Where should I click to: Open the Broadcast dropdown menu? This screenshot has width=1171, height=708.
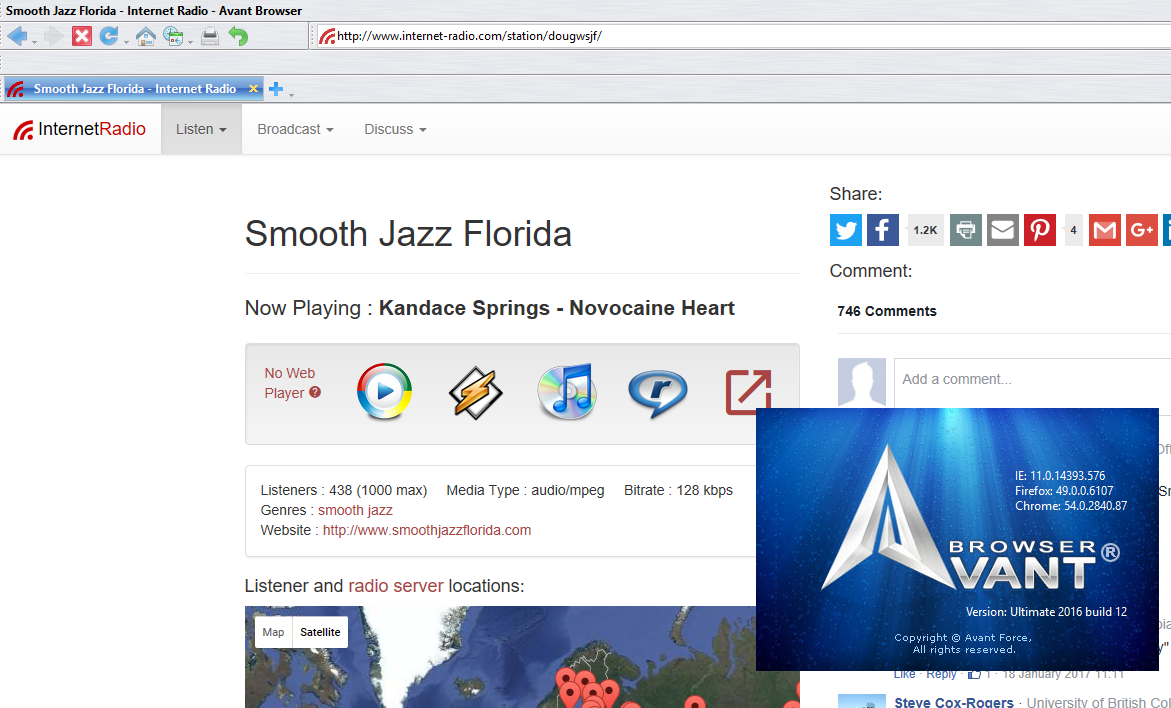(x=295, y=129)
